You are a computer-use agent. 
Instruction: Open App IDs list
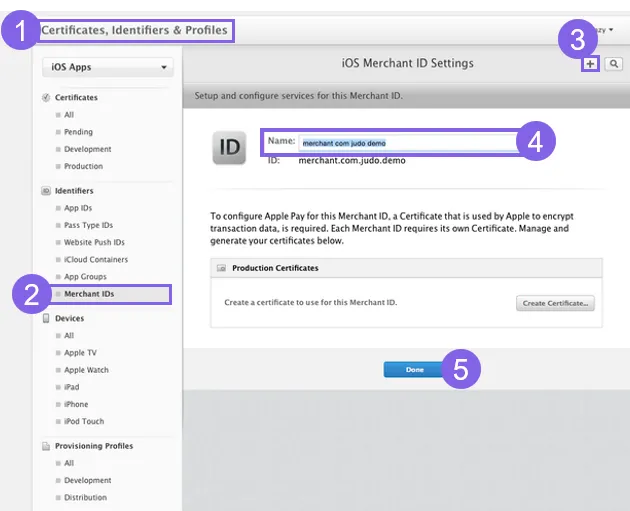[x=78, y=208]
